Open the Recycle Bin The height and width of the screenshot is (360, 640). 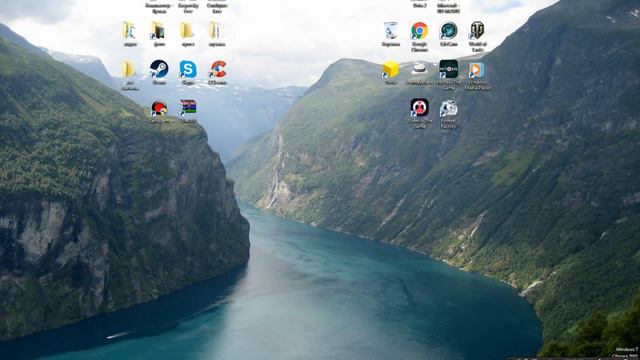click(x=391, y=31)
